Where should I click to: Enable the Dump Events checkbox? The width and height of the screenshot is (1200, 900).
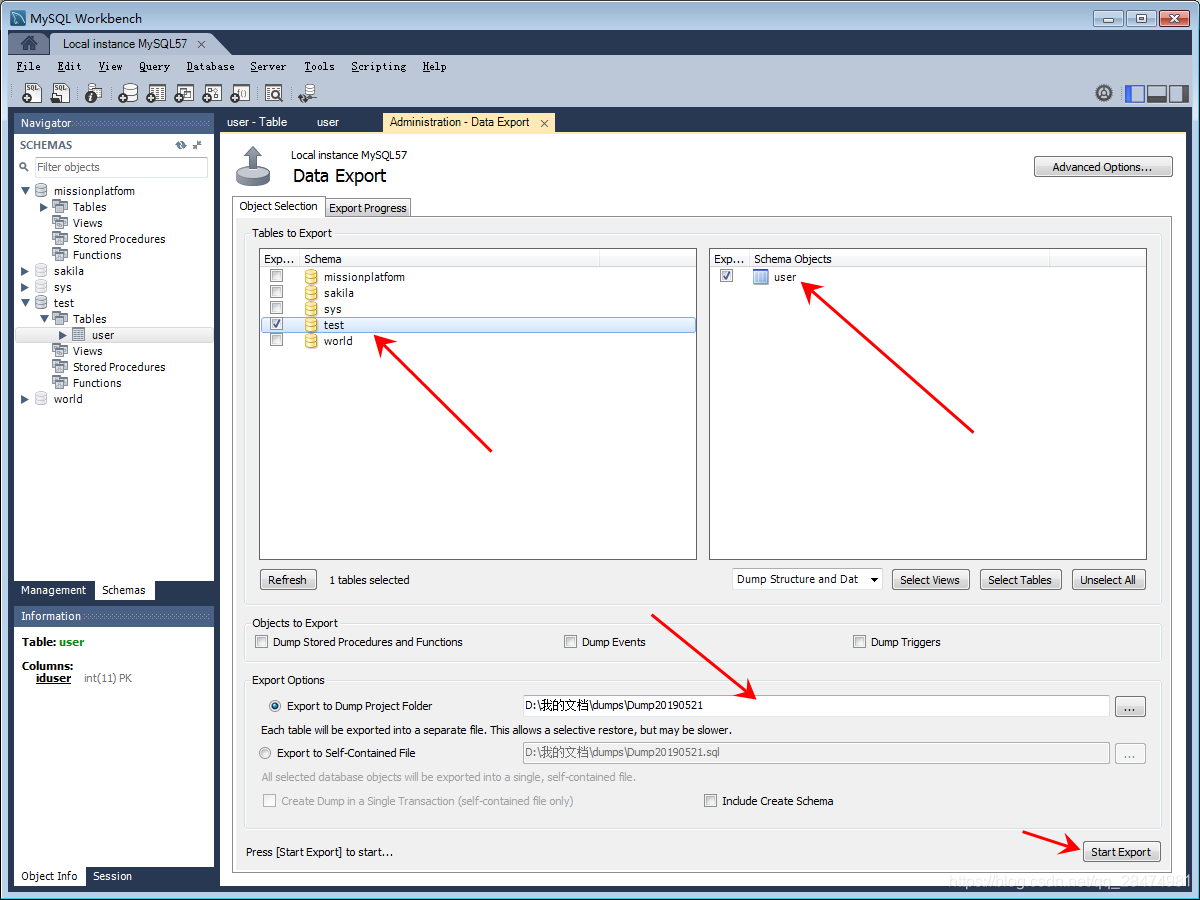[571, 642]
